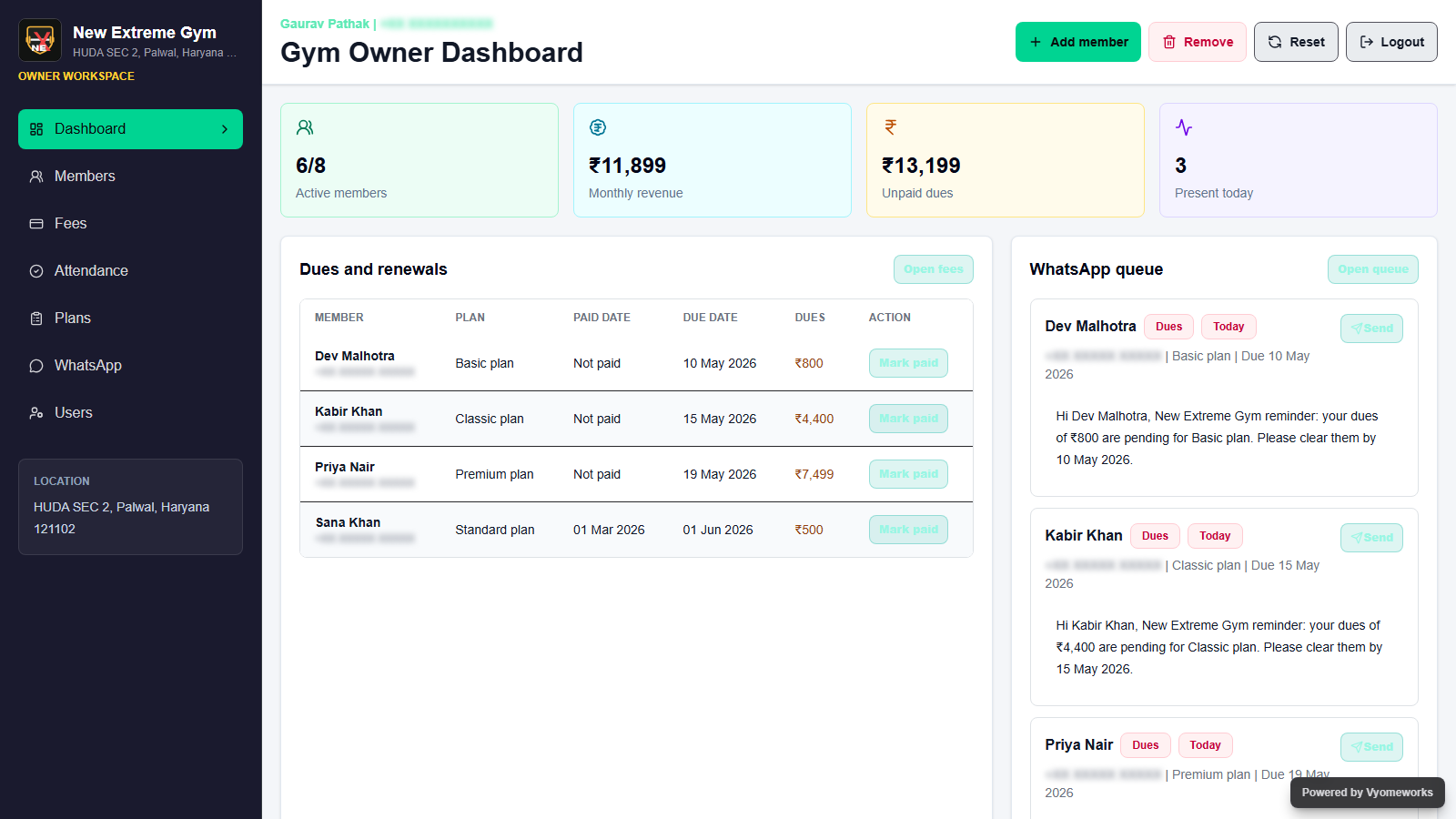Go to the Attendance section
This screenshot has height=819, width=1456.
point(130,271)
